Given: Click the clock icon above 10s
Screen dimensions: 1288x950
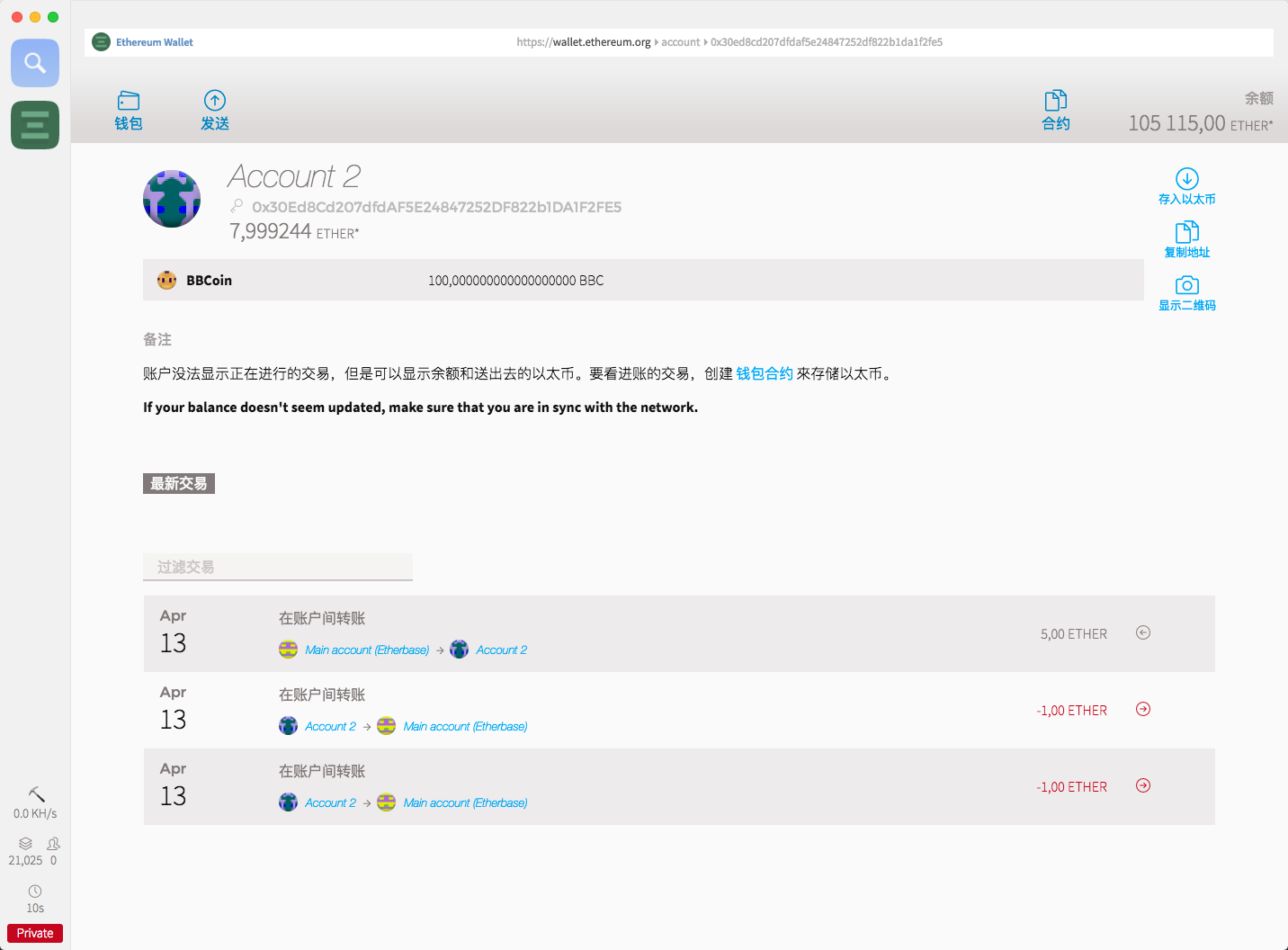Looking at the screenshot, I should click(35, 891).
